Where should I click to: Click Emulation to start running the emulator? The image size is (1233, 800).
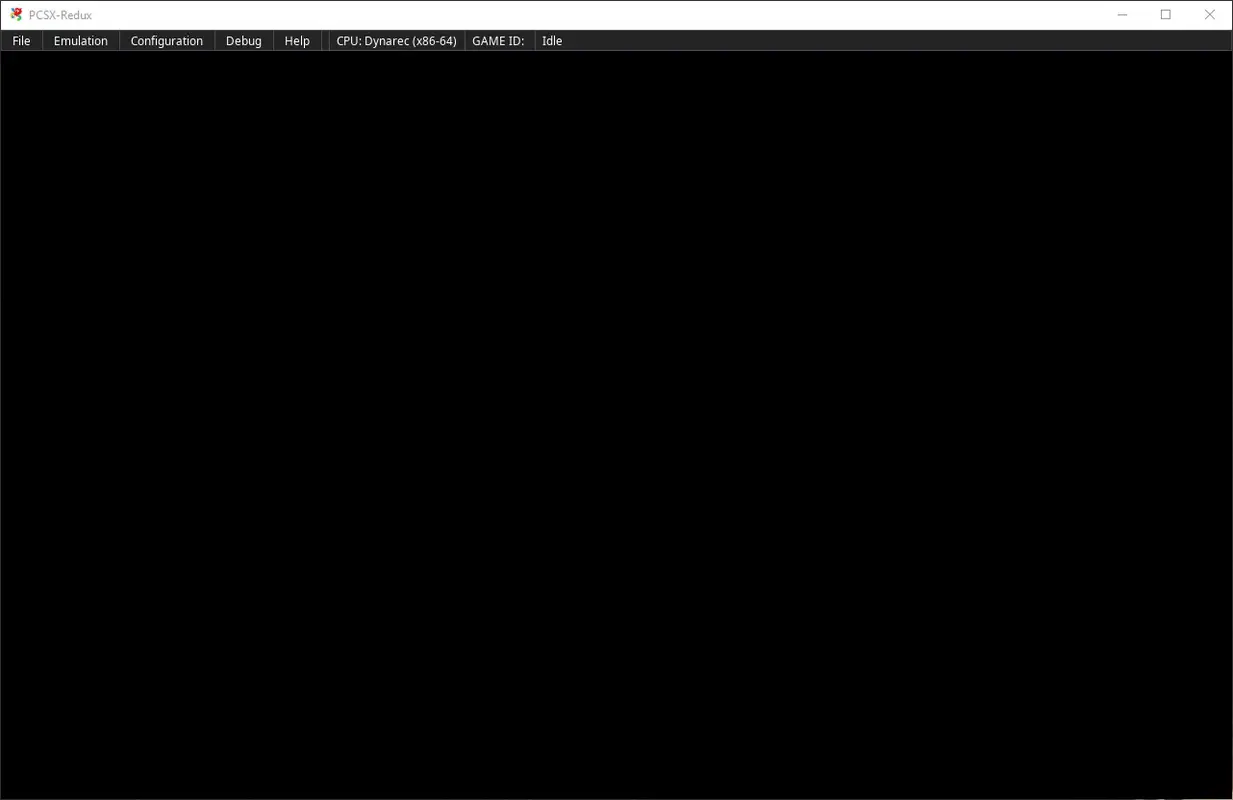click(x=80, y=40)
